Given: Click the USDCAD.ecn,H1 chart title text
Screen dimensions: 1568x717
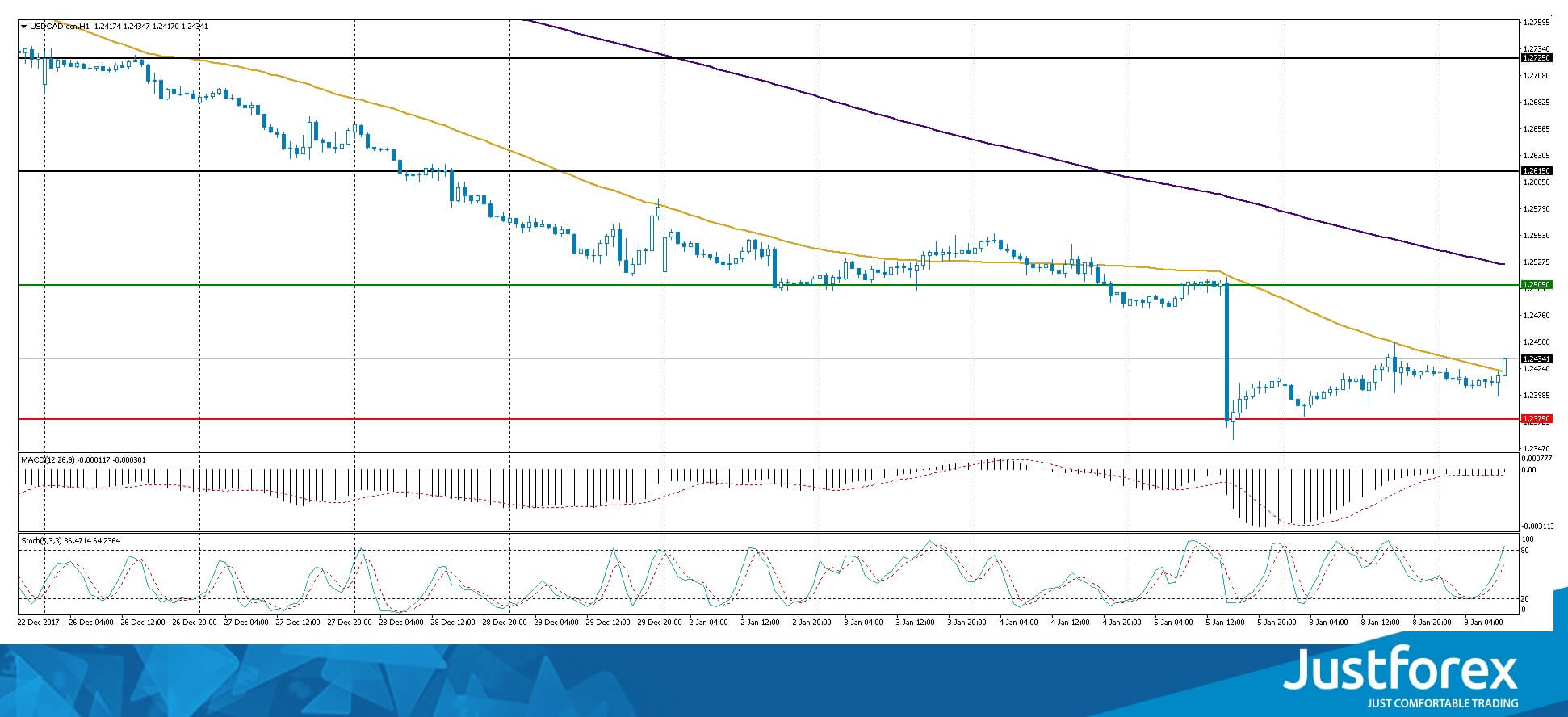Looking at the screenshot, I should click(x=59, y=27).
